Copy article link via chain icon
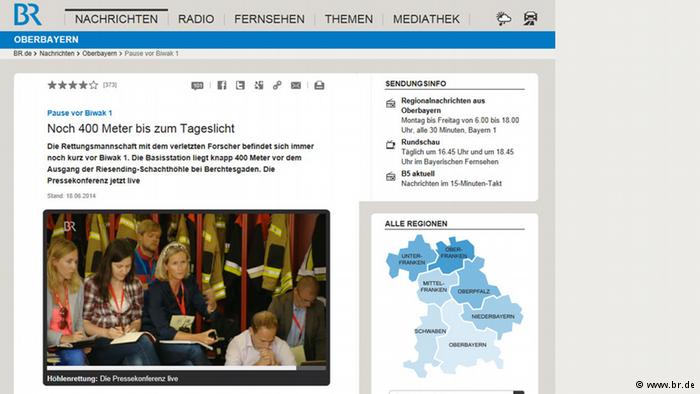The image size is (700, 394). click(x=277, y=85)
